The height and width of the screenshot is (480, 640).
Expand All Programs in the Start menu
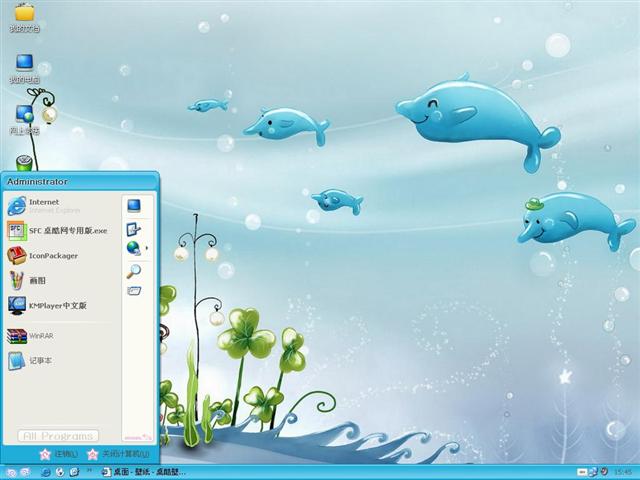coord(58,436)
